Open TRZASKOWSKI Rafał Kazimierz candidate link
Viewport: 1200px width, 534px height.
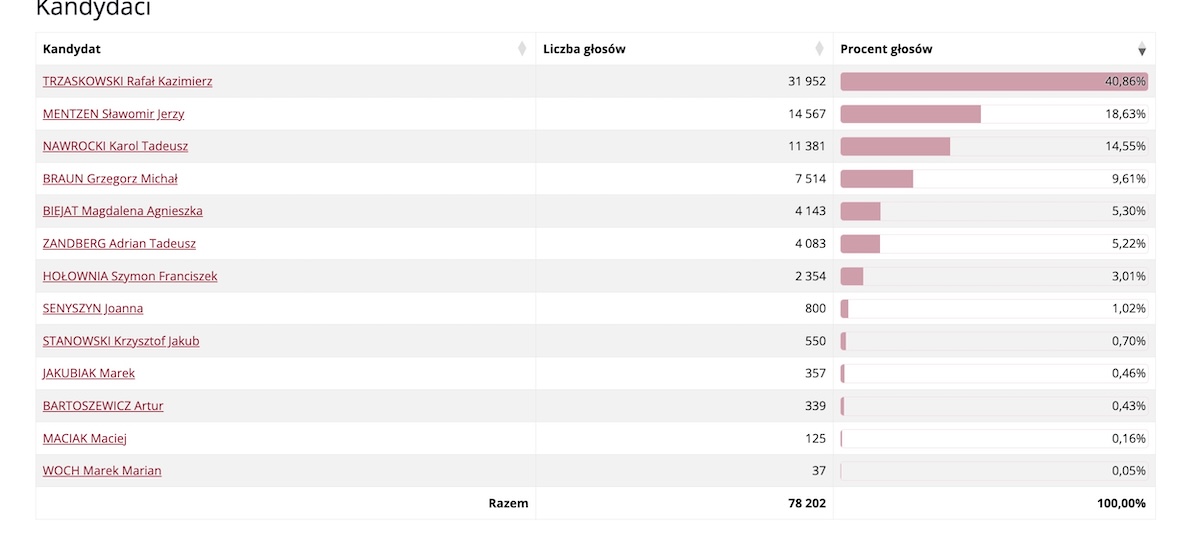pyautogui.click(x=127, y=81)
